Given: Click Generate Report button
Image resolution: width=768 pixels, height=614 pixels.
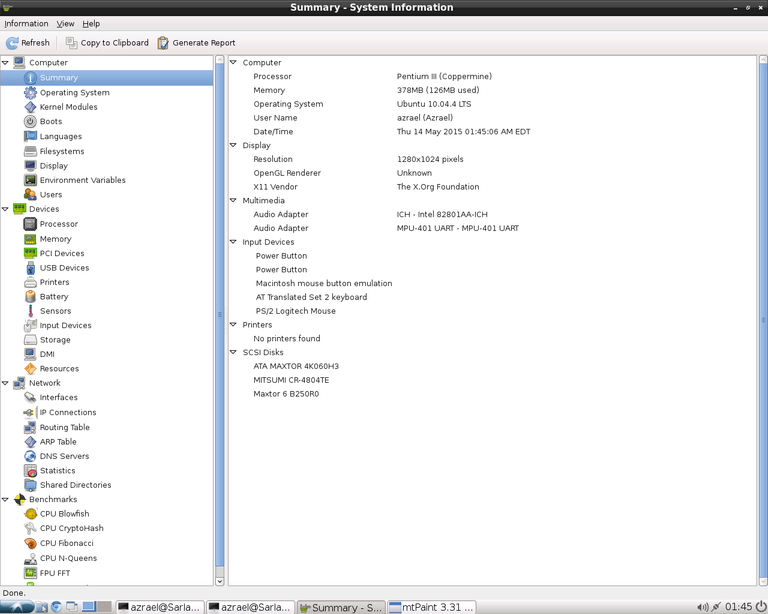Looking at the screenshot, I should point(196,43).
